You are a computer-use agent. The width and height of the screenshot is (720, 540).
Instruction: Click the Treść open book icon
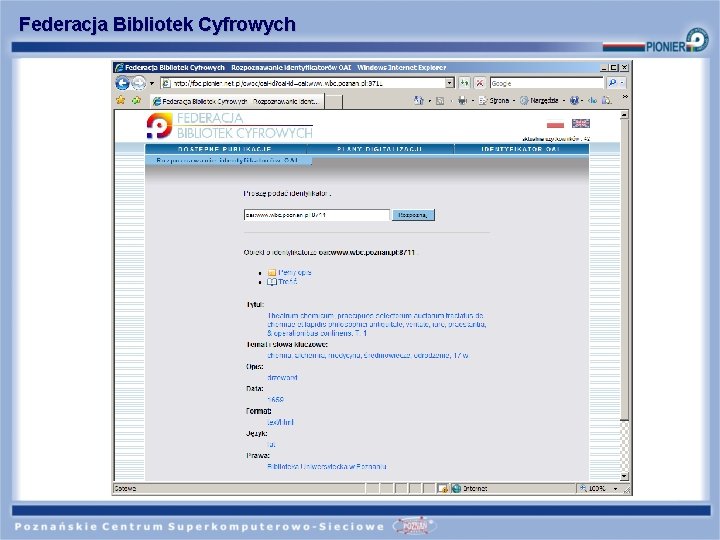(x=272, y=282)
